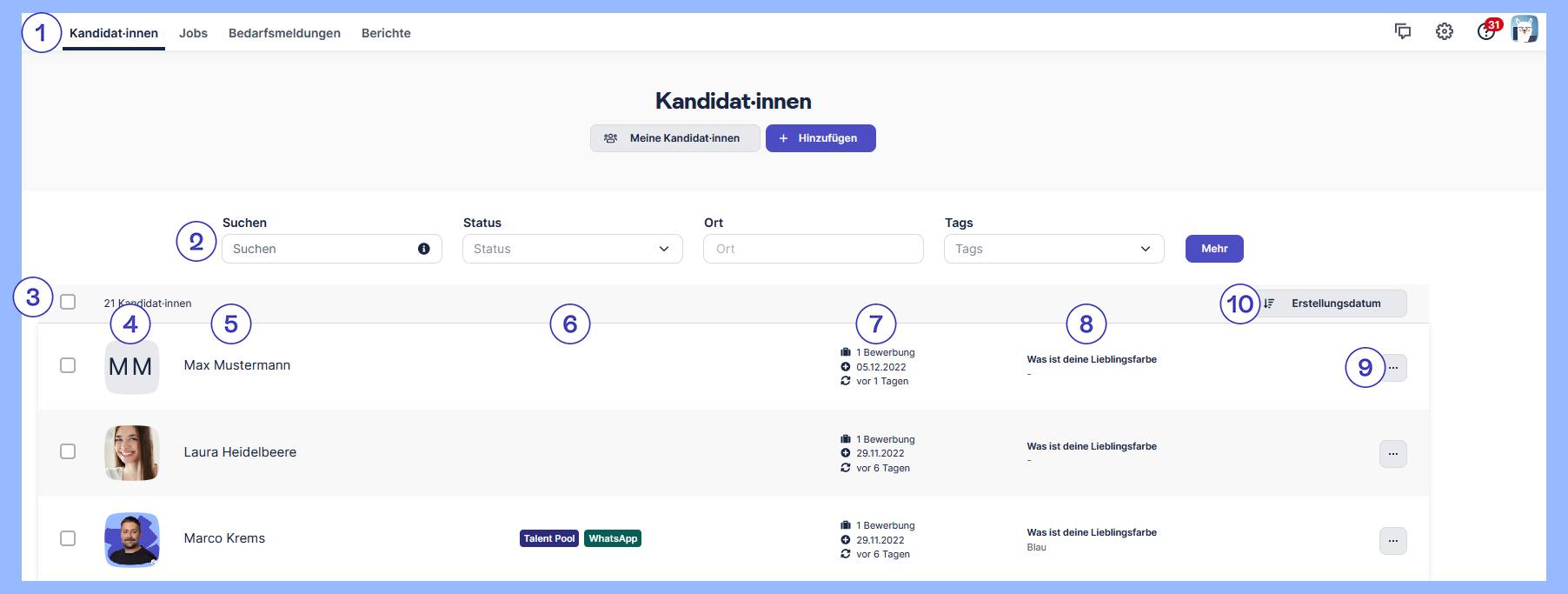Open notifications with the 31 badge
The width and height of the screenshot is (1568, 594).
point(1487,31)
